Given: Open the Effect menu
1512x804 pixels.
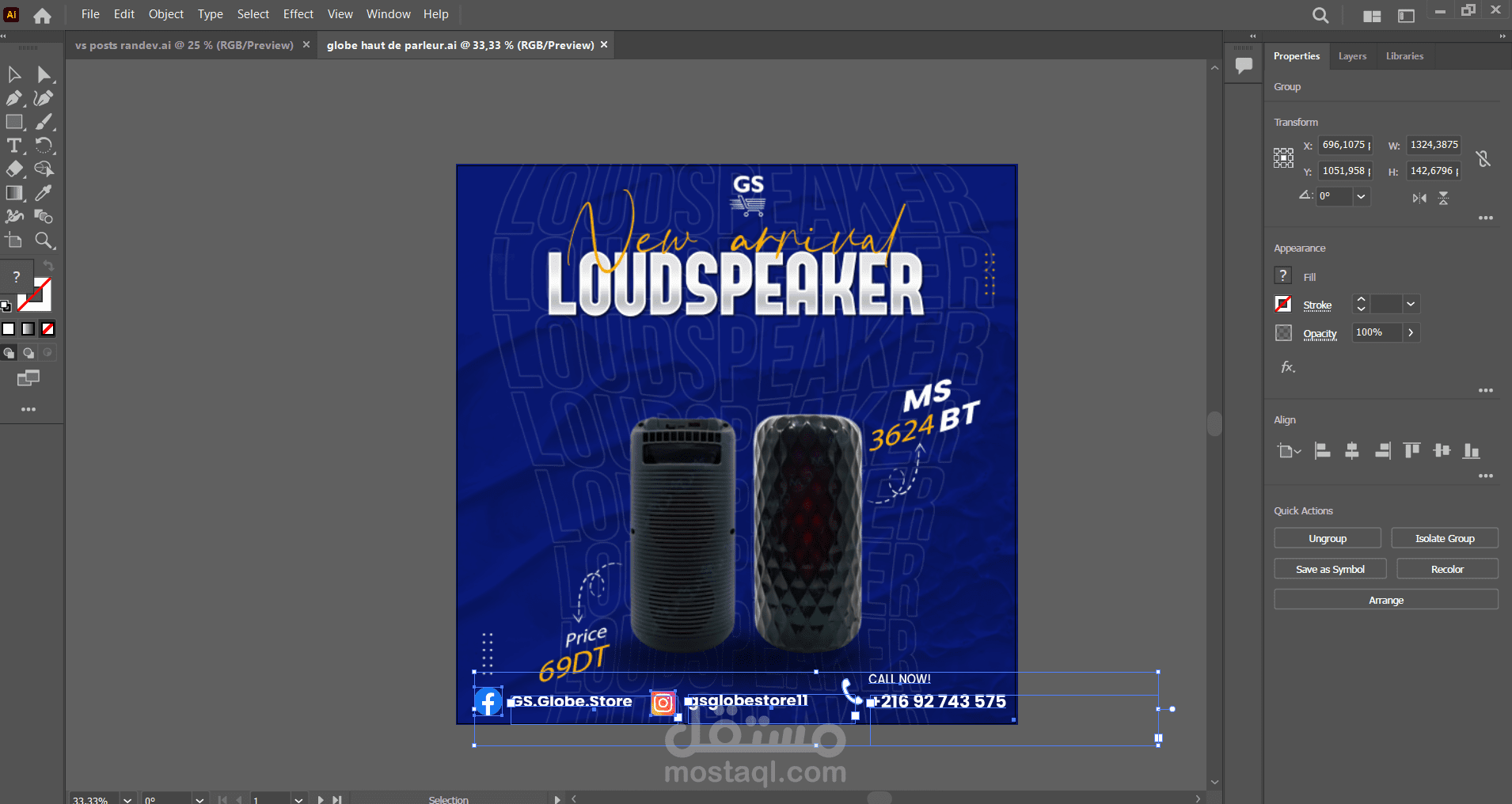Looking at the screenshot, I should 298,14.
